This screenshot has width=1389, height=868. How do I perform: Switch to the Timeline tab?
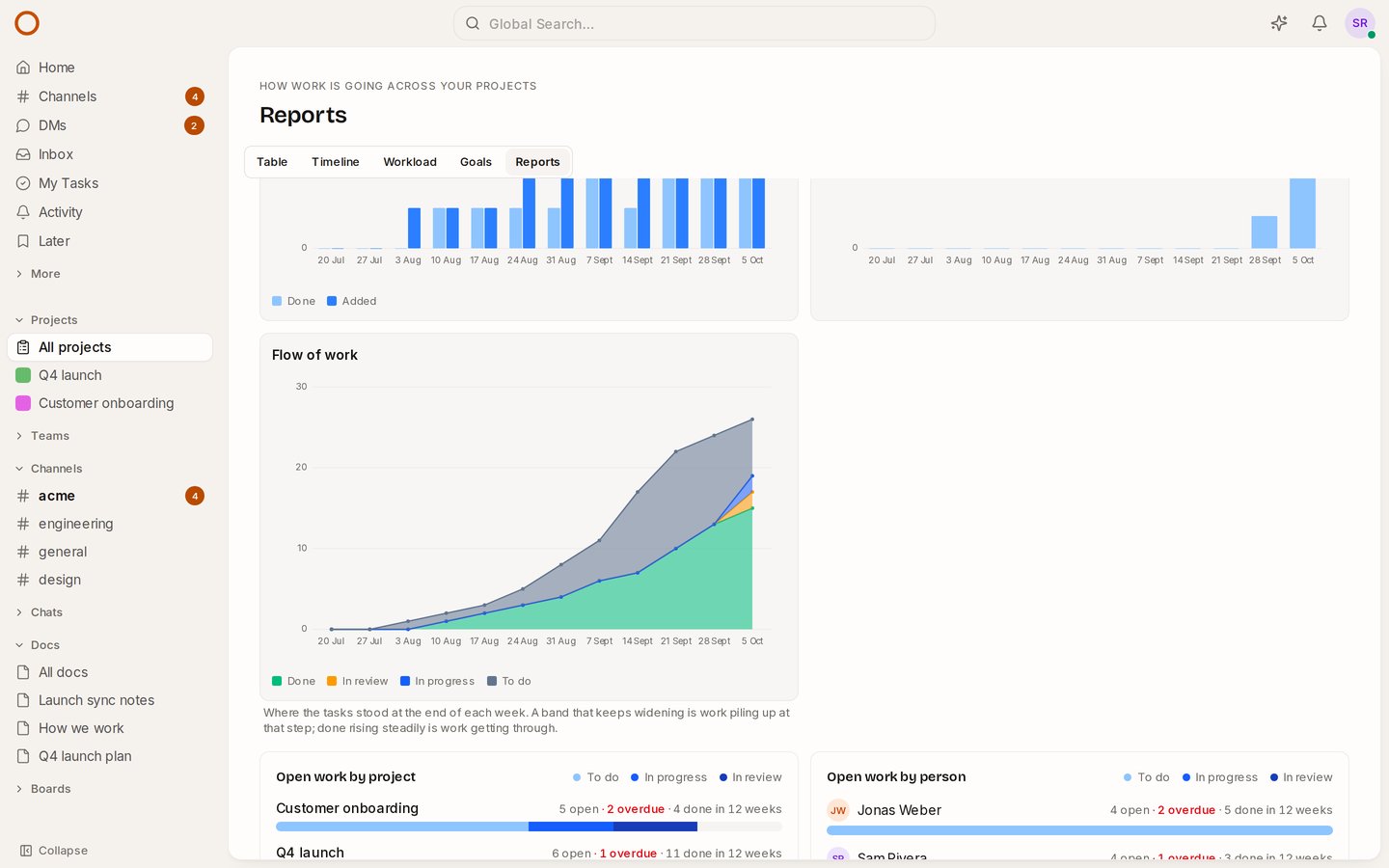[336, 162]
